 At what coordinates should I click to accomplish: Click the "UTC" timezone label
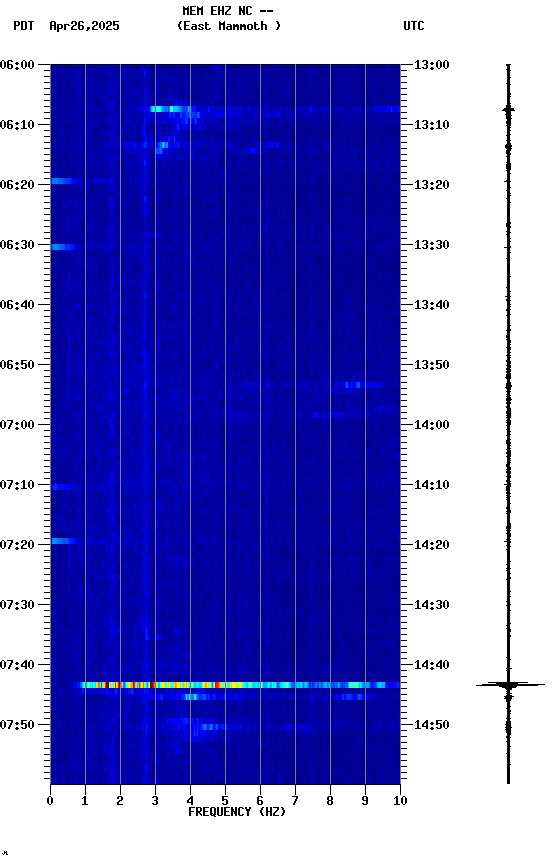[414, 26]
